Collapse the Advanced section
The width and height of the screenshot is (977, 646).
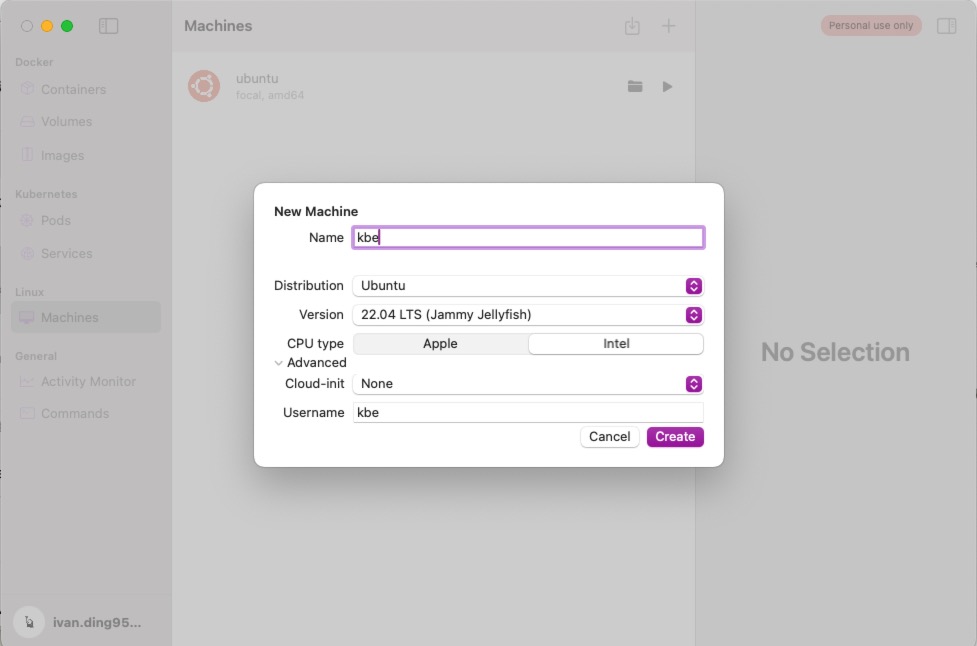point(280,363)
